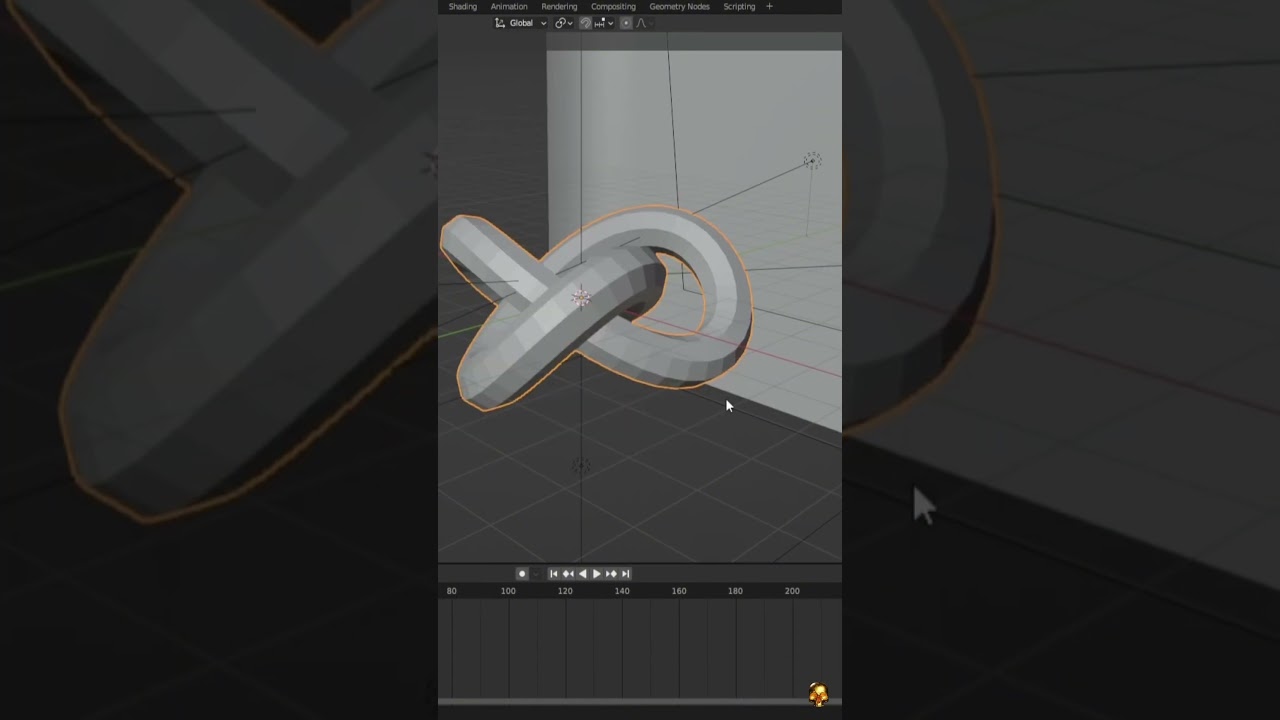Toggle the auto keying record button
Screen dimensions: 1280x720
(522, 574)
